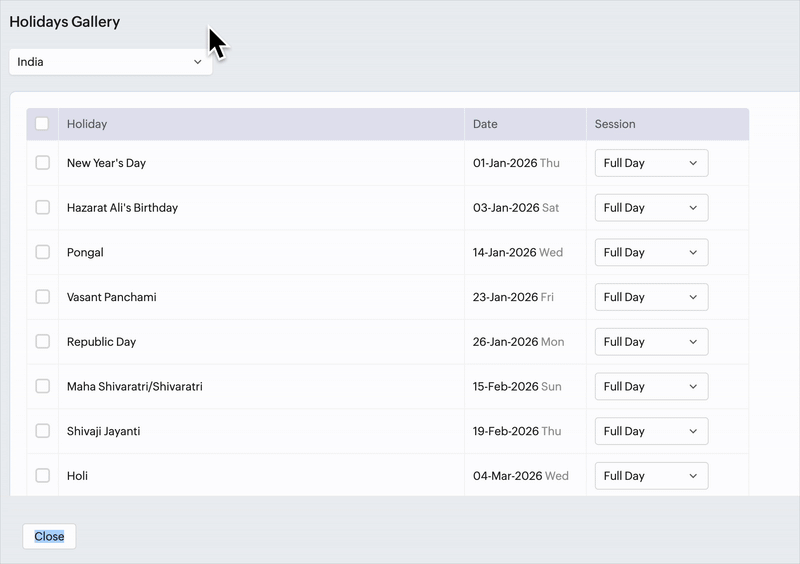Open Republic Day session dropdown
800x564 pixels.
pos(652,341)
